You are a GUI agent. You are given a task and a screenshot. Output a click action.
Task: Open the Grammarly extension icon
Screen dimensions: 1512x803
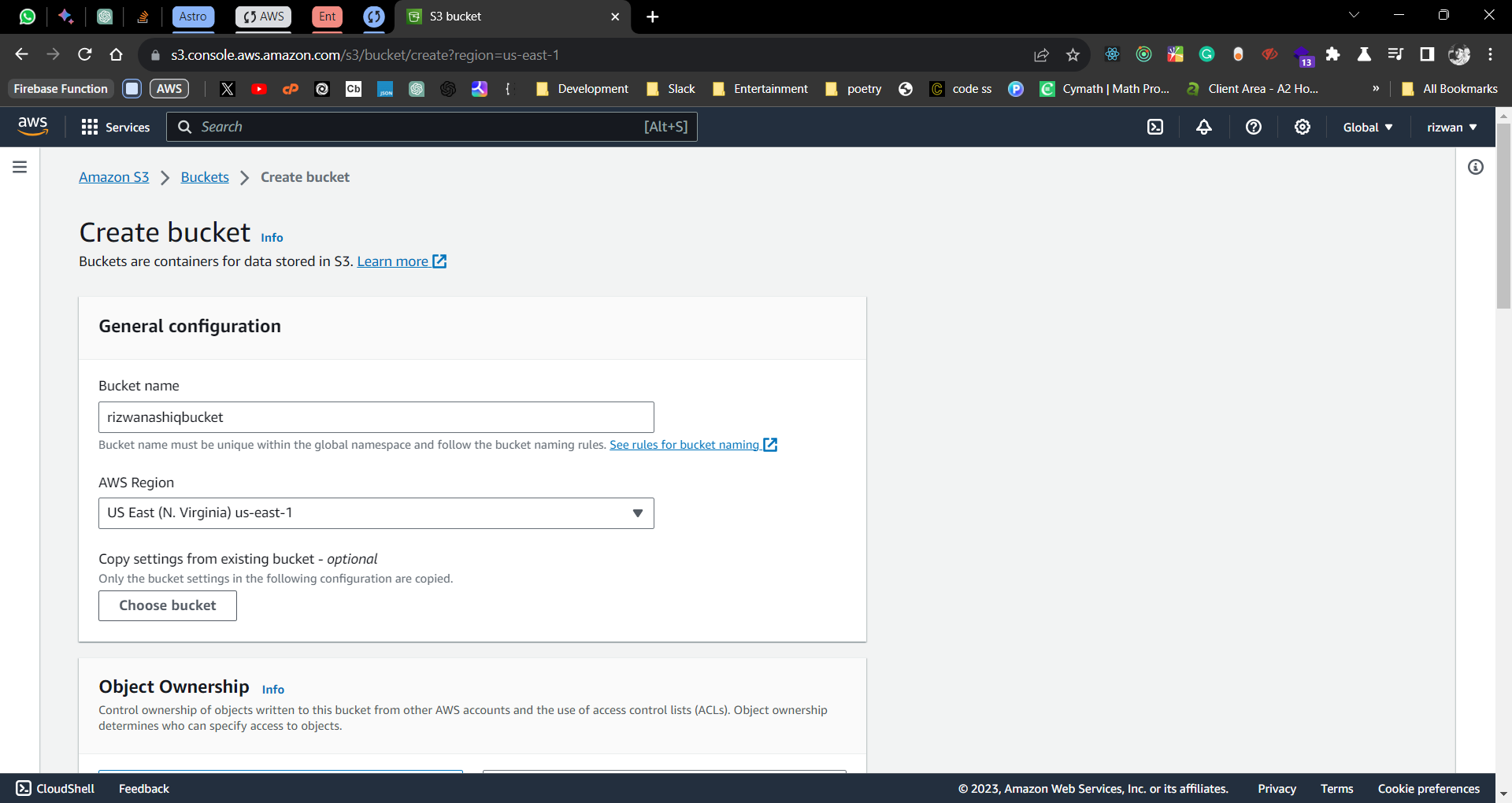1206,54
